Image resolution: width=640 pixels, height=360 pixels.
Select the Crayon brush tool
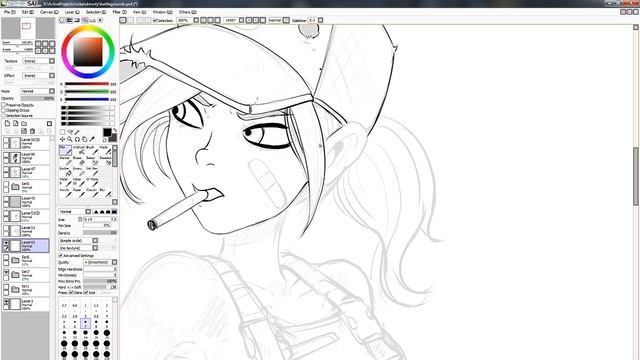pos(93,193)
